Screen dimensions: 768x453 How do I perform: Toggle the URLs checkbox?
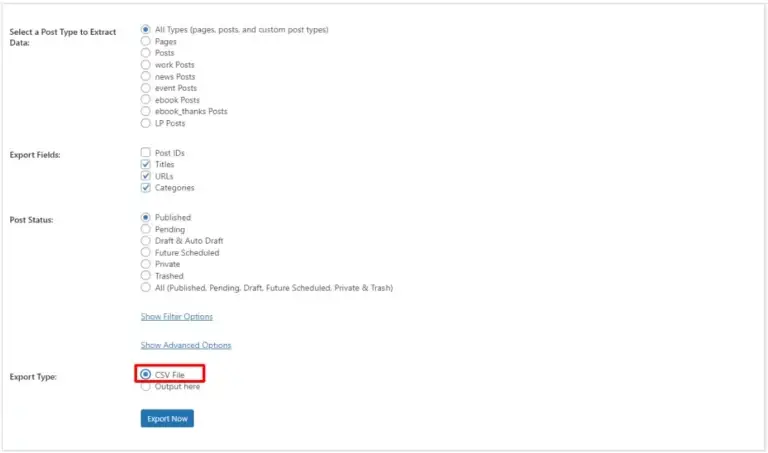pos(146,176)
